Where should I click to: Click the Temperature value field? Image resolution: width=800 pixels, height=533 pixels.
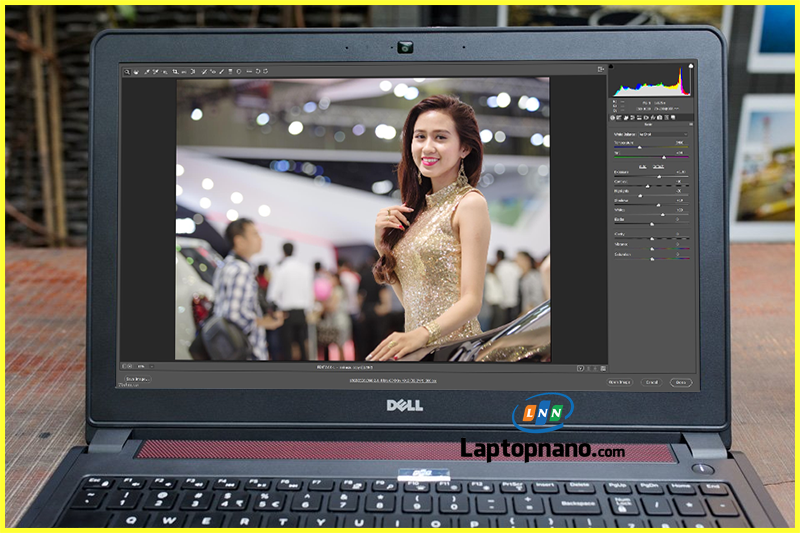tap(680, 142)
